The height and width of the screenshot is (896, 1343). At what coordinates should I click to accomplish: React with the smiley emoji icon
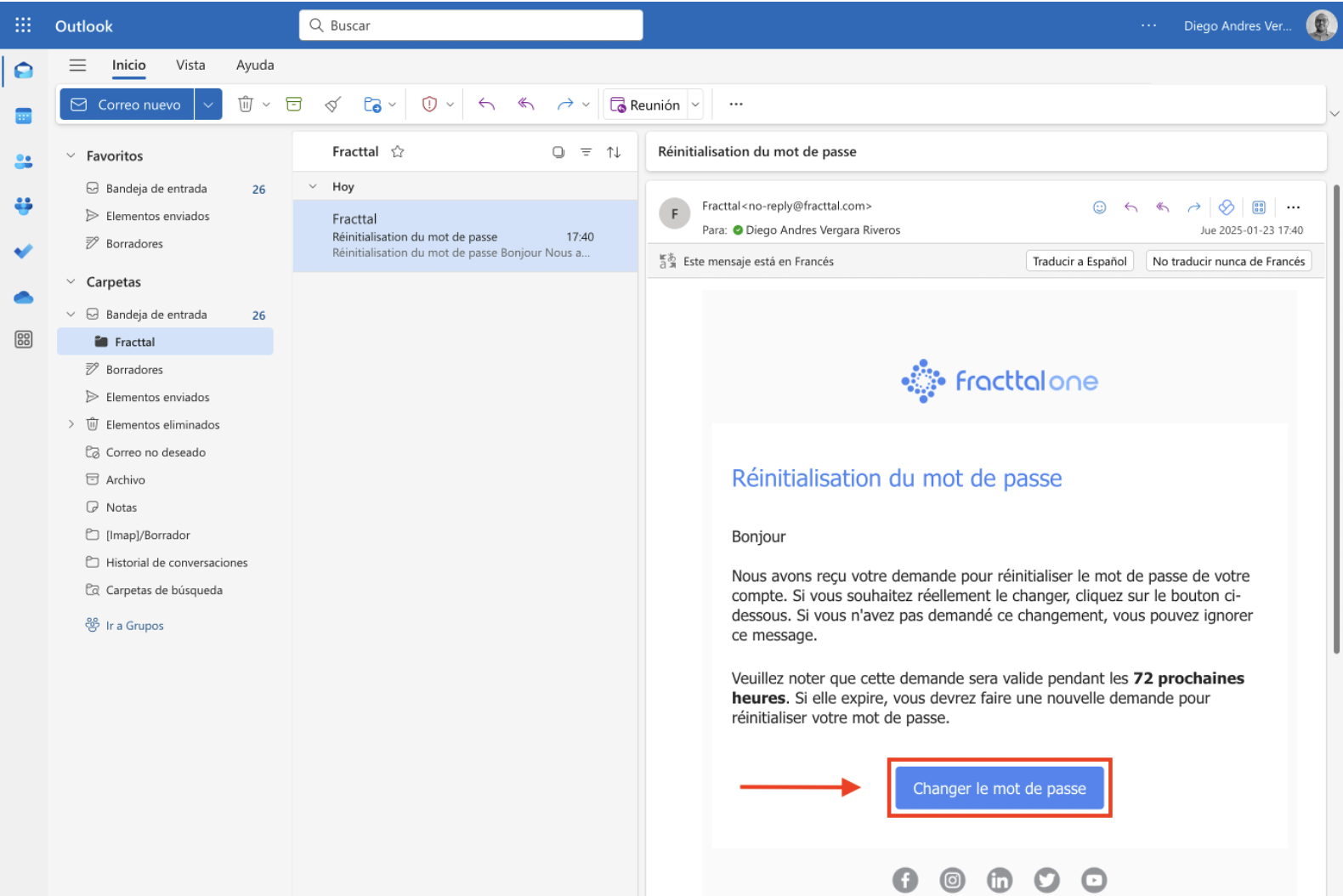tap(1099, 207)
